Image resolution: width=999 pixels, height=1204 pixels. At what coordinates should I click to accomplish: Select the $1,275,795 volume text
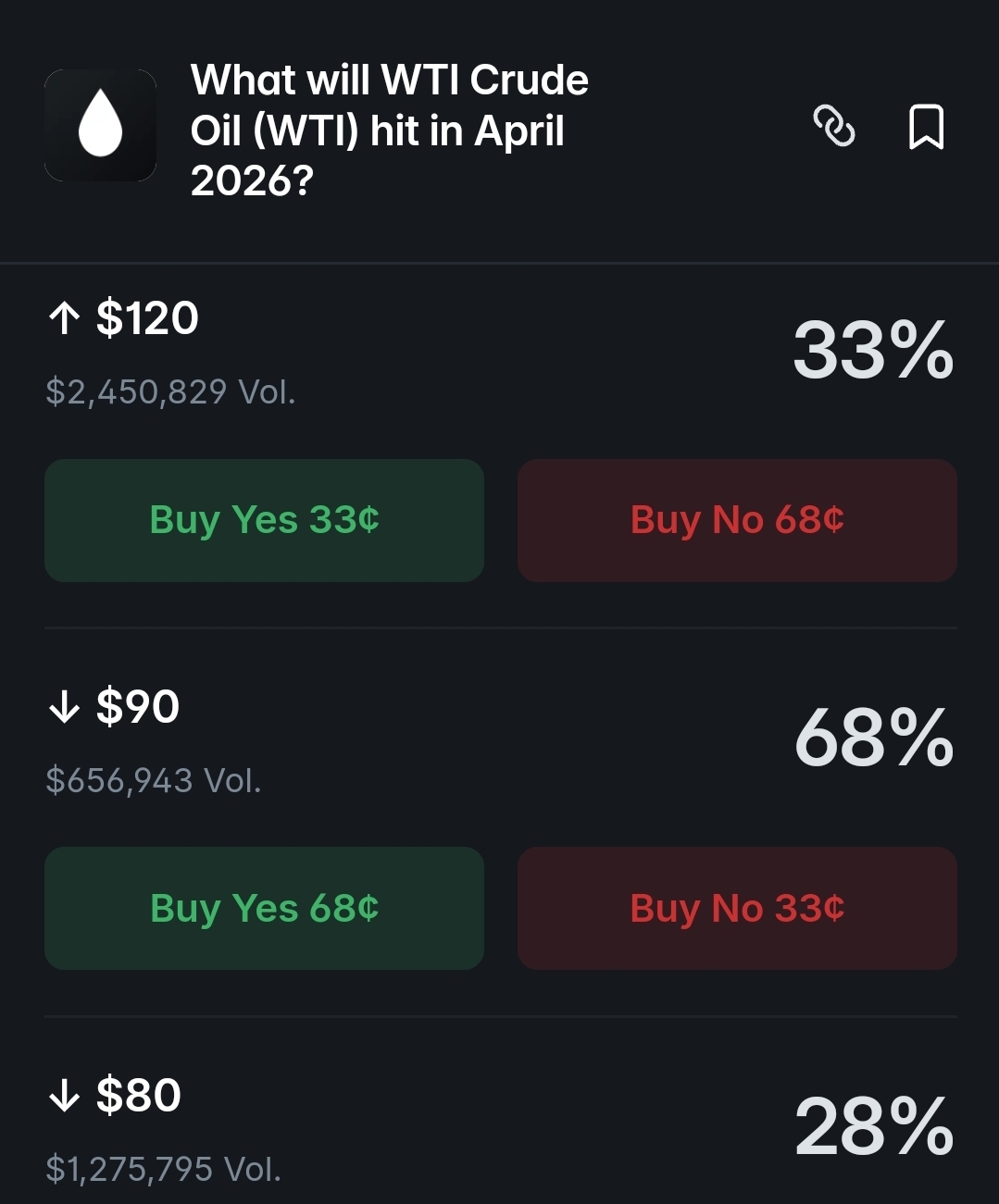pos(163,1170)
